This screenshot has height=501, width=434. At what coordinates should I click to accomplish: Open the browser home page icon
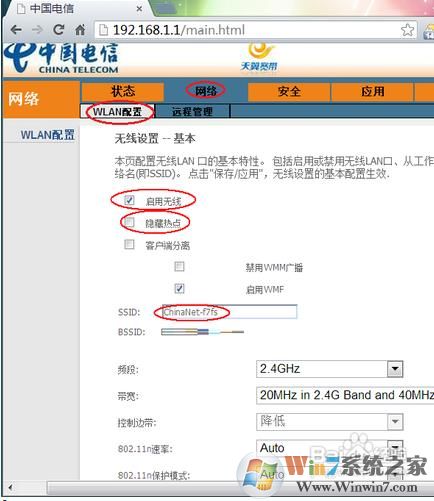coord(80,30)
